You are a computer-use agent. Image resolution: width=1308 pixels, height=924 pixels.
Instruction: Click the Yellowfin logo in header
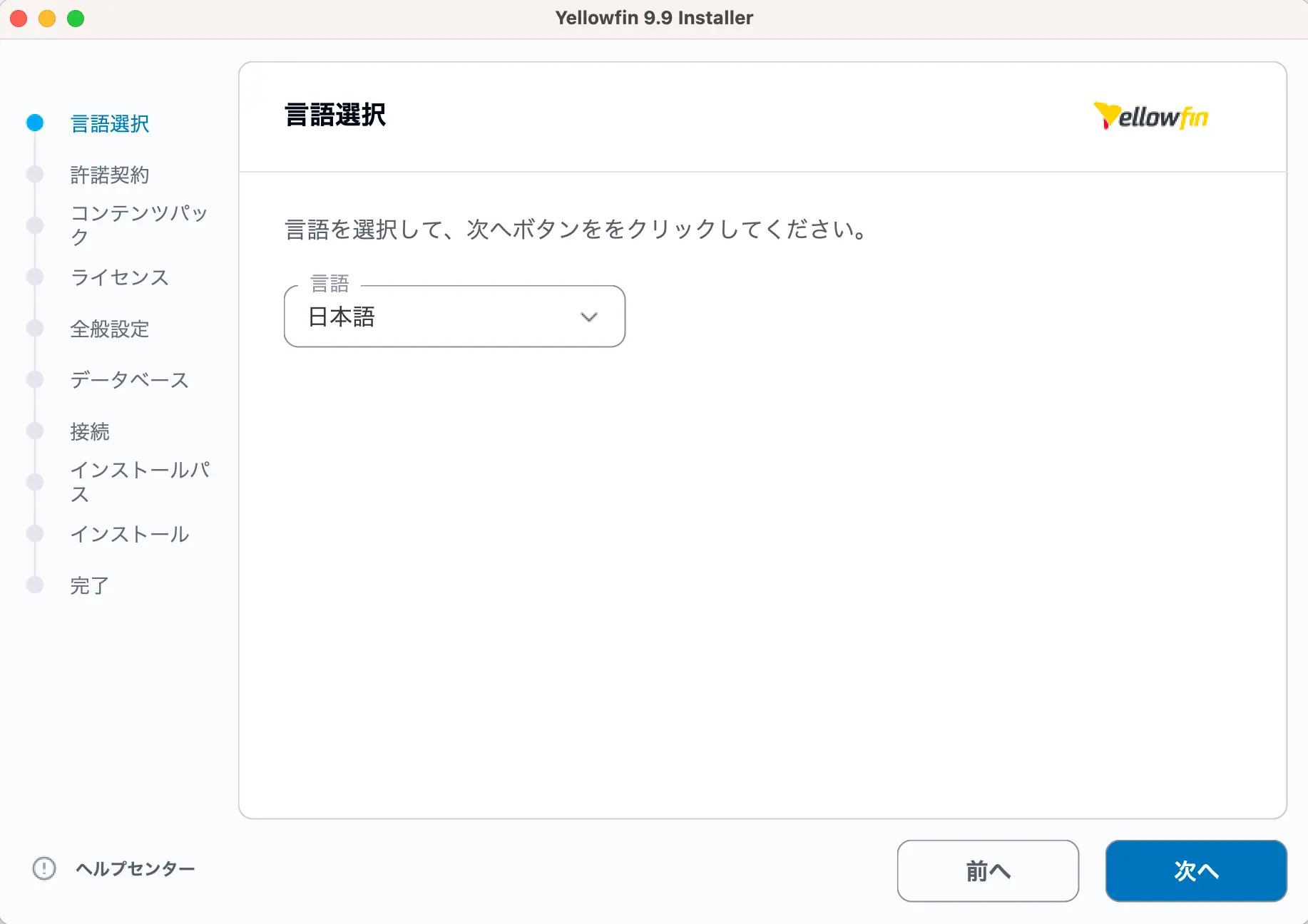pyautogui.click(x=1150, y=116)
